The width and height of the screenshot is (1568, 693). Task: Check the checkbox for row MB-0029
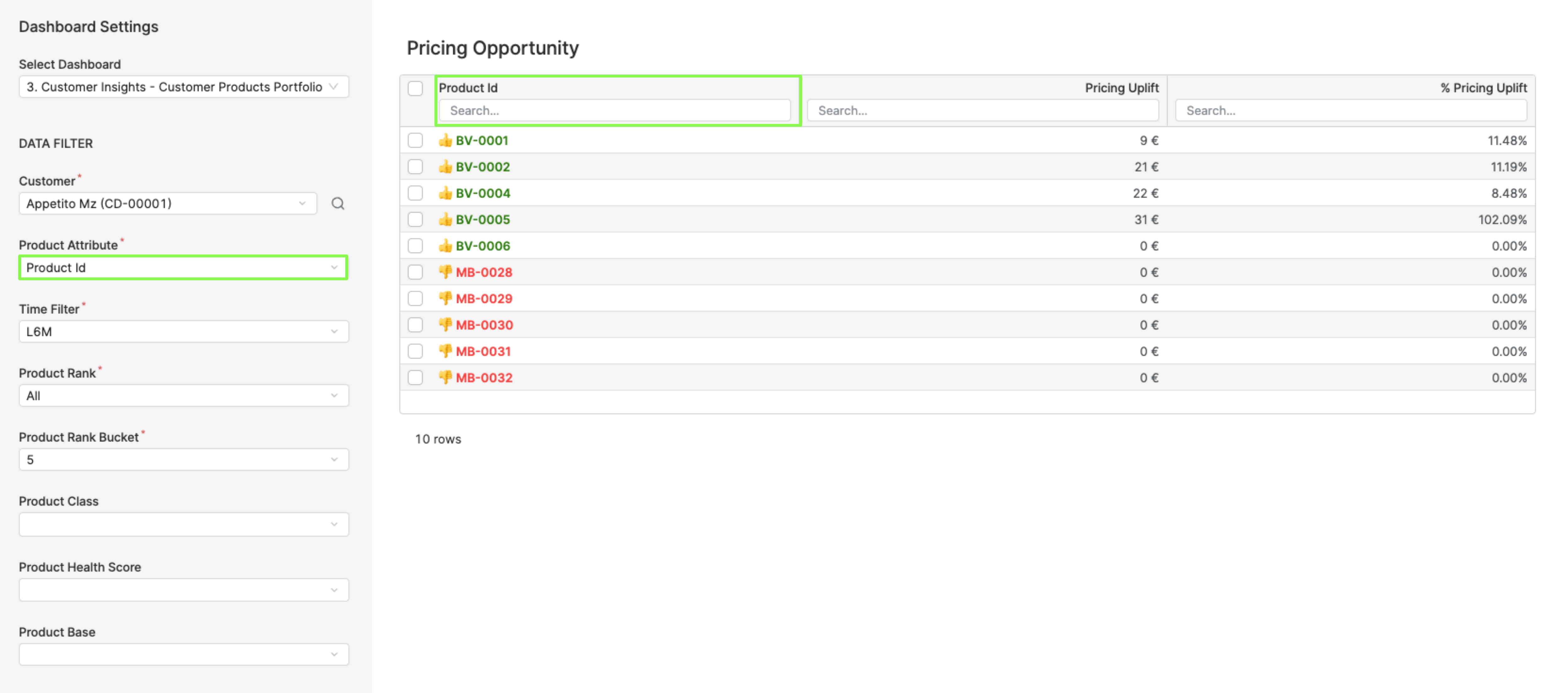coord(416,298)
